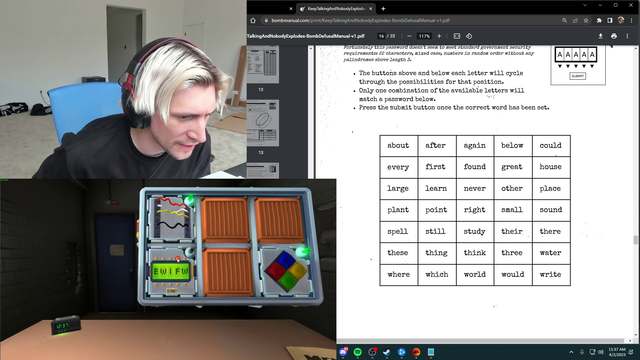Select page 13 thumbnail in sidebar

click(x=263, y=123)
